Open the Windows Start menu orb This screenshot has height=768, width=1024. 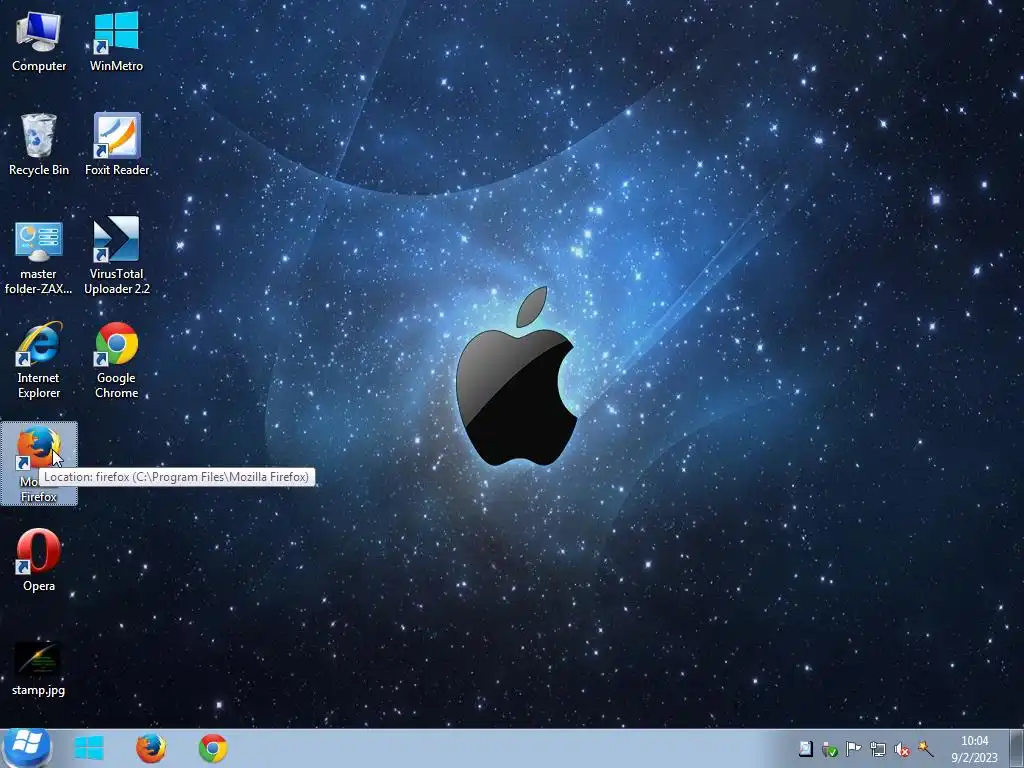(27, 748)
